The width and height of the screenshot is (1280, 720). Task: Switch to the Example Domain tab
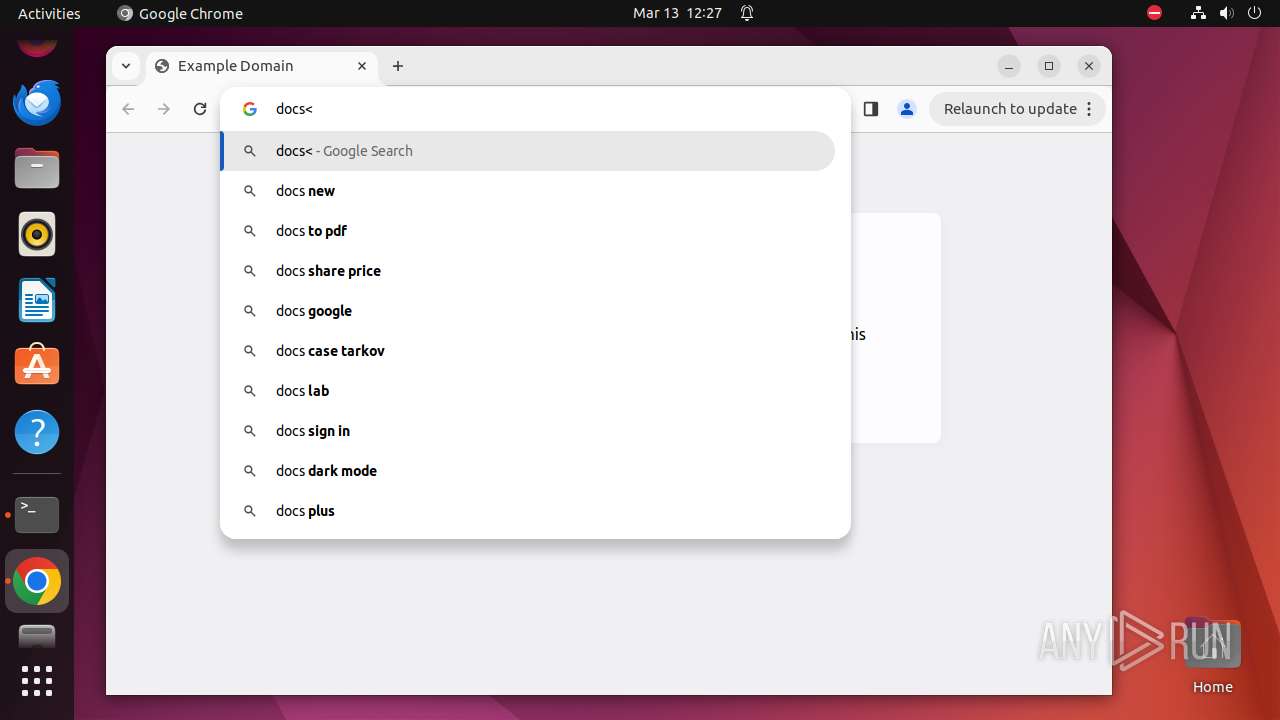(x=262, y=66)
